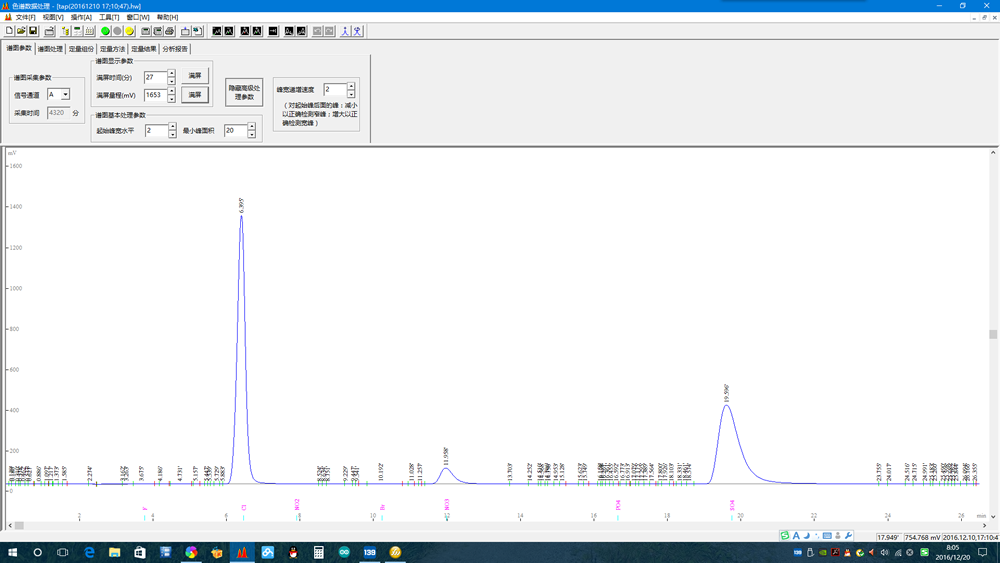The width and height of the screenshot is (1000, 563).
Task: Click the last blue figure icon in the toolbar
Action: 358,31
